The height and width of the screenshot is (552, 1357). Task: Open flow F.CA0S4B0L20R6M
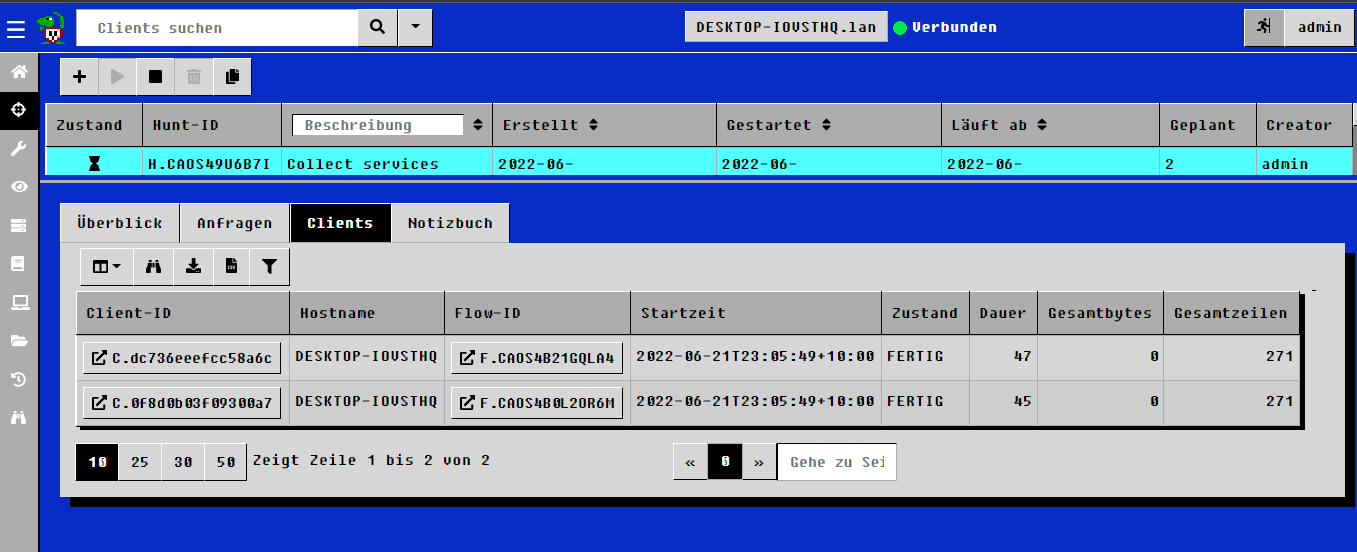click(537, 404)
